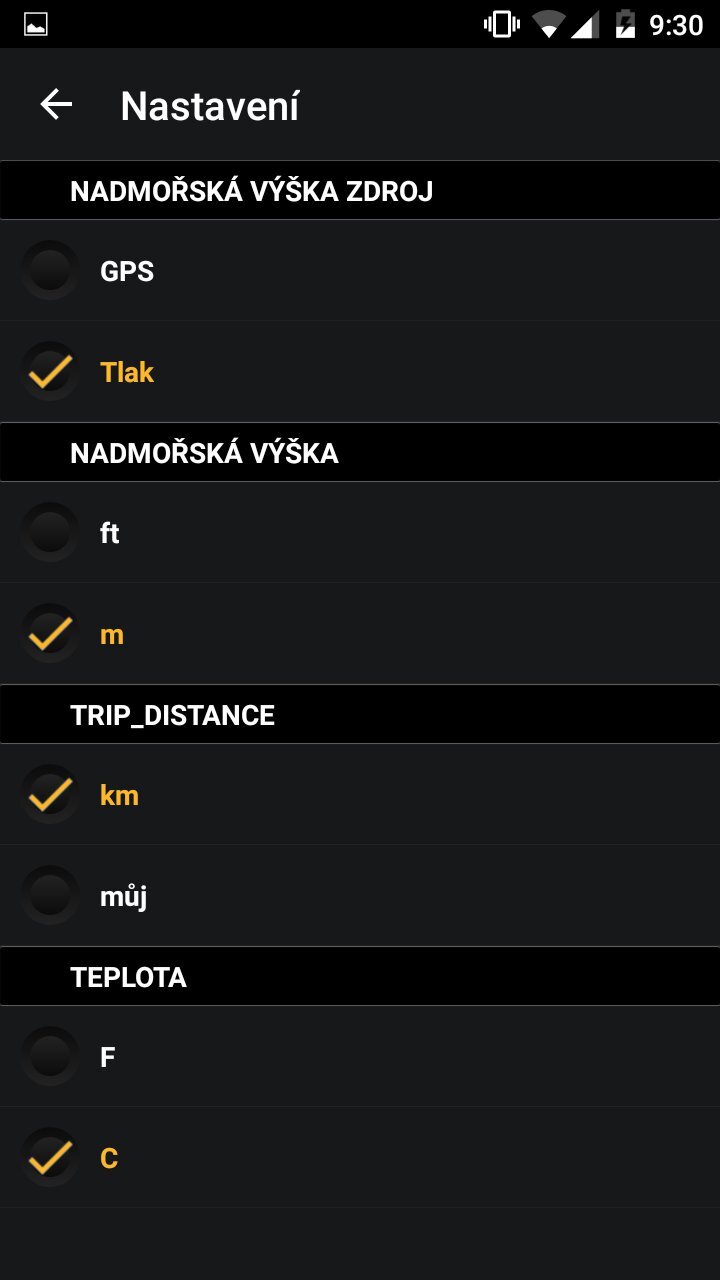Tap the Nadmořská výška zdroj header

(x=251, y=191)
